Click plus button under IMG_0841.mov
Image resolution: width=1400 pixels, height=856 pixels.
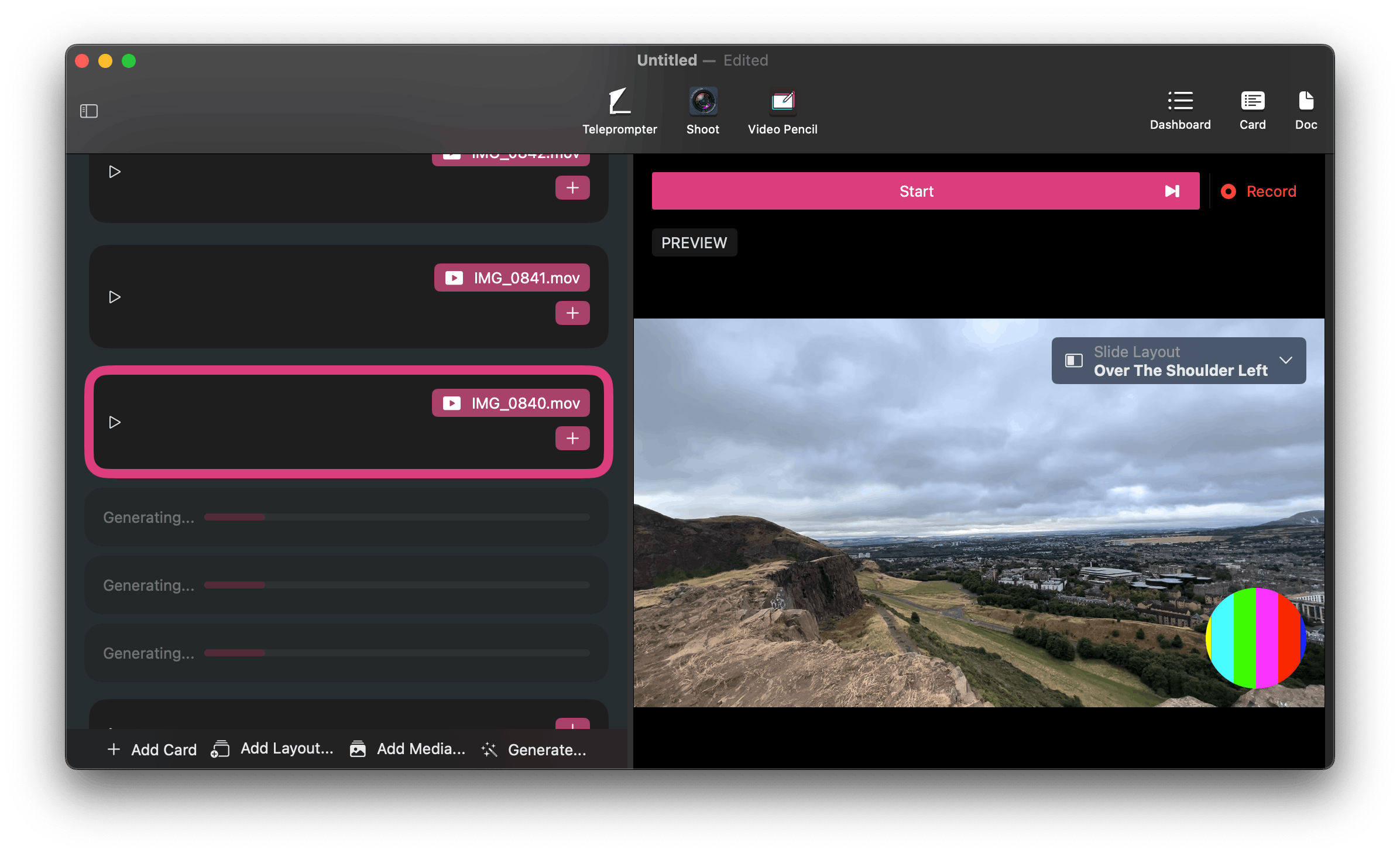point(572,313)
